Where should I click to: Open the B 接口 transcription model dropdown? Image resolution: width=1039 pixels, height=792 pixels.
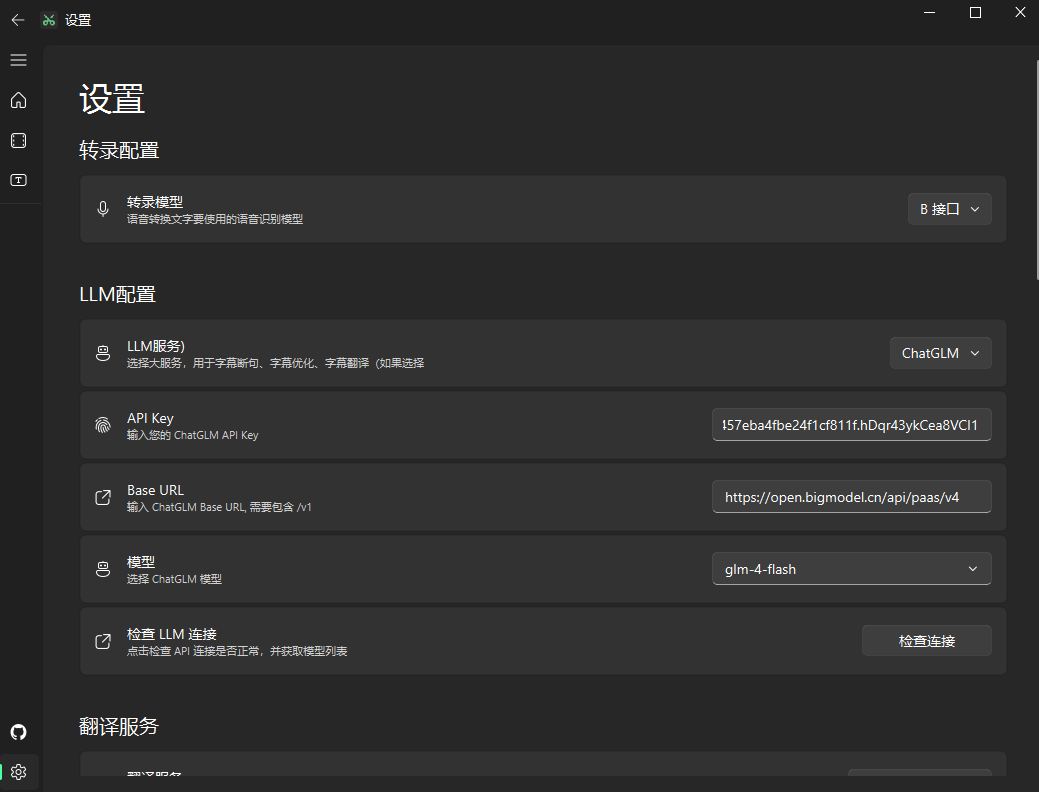948,209
